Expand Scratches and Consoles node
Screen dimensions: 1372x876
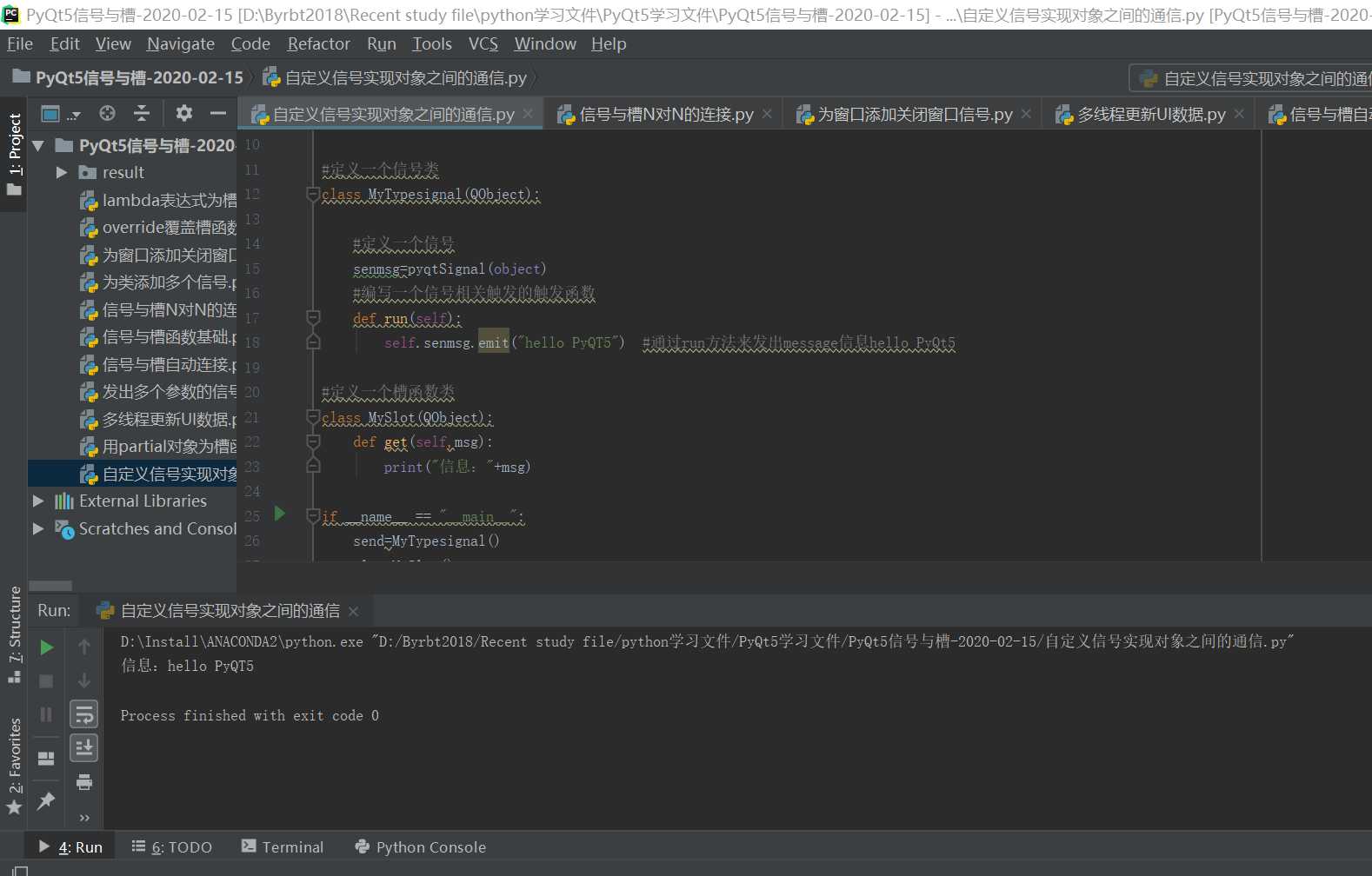point(38,528)
